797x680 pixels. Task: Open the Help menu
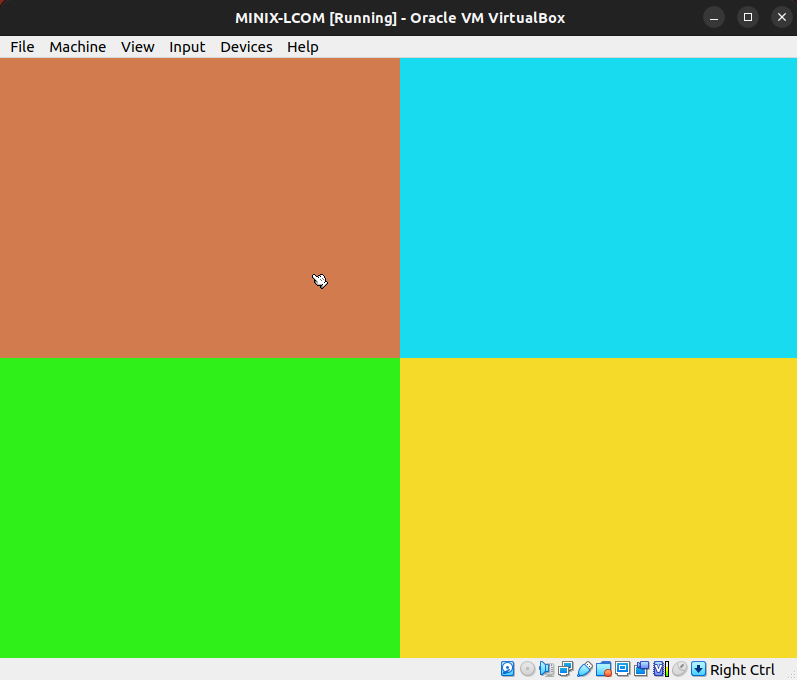click(x=303, y=47)
